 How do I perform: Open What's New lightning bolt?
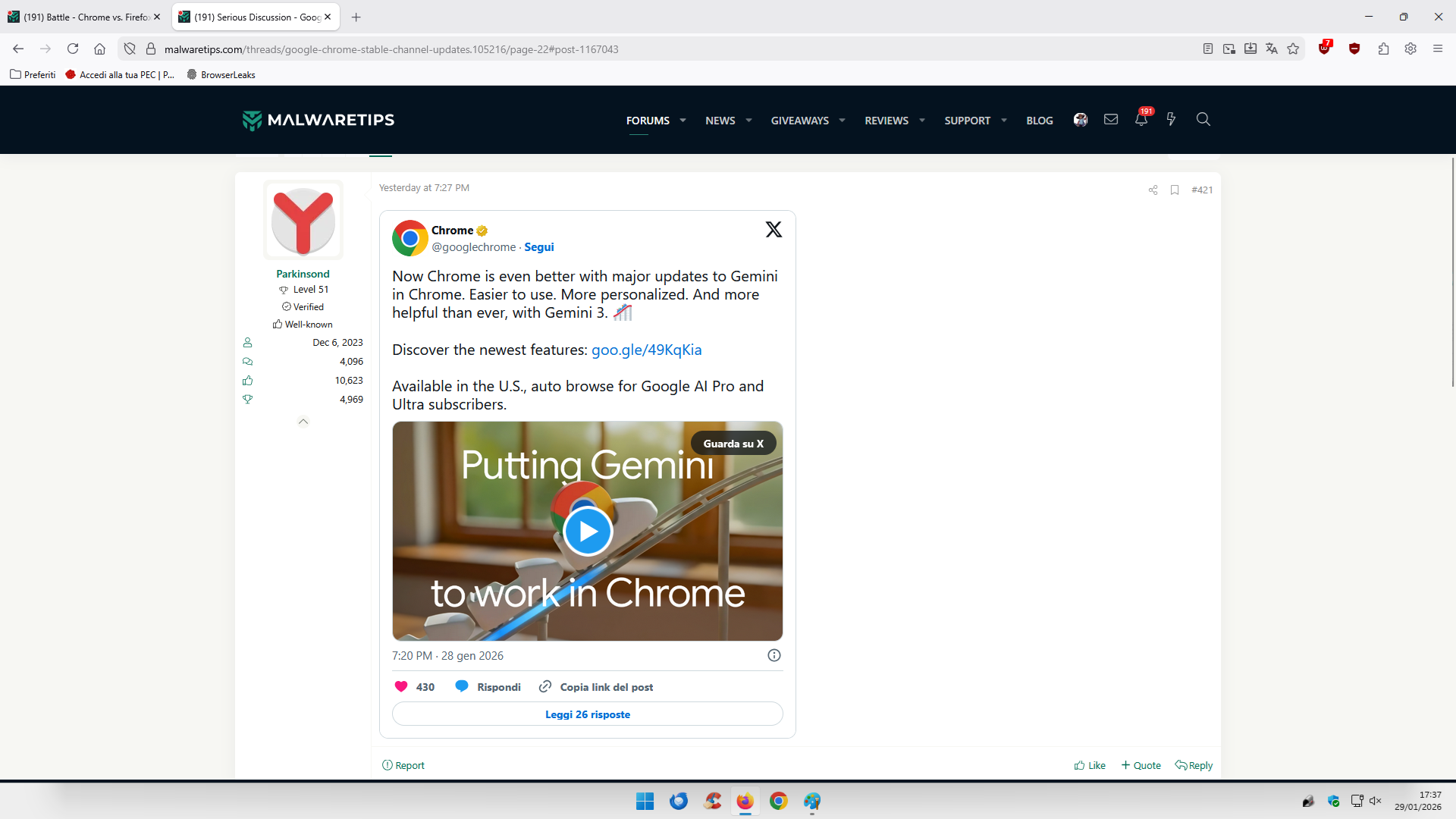coord(1171,119)
